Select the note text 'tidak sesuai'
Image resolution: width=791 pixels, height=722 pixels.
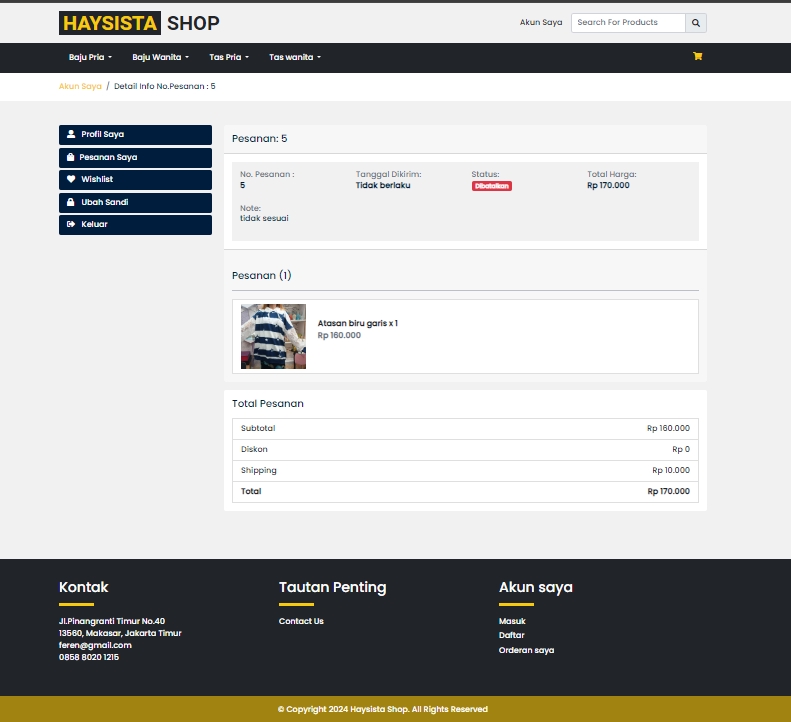(x=264, y=218)
